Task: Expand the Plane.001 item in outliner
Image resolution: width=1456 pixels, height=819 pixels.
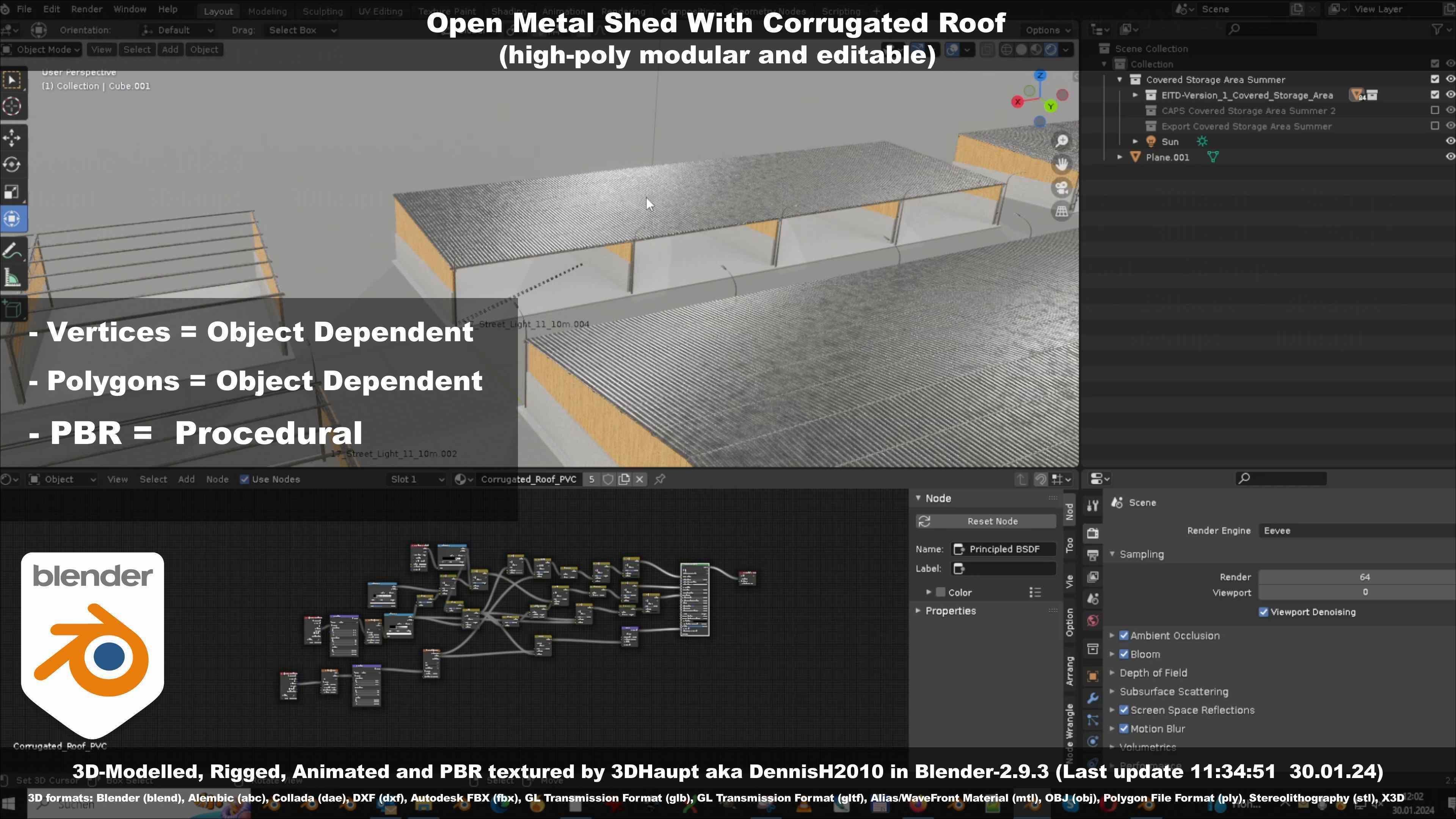Action: 1120,157
